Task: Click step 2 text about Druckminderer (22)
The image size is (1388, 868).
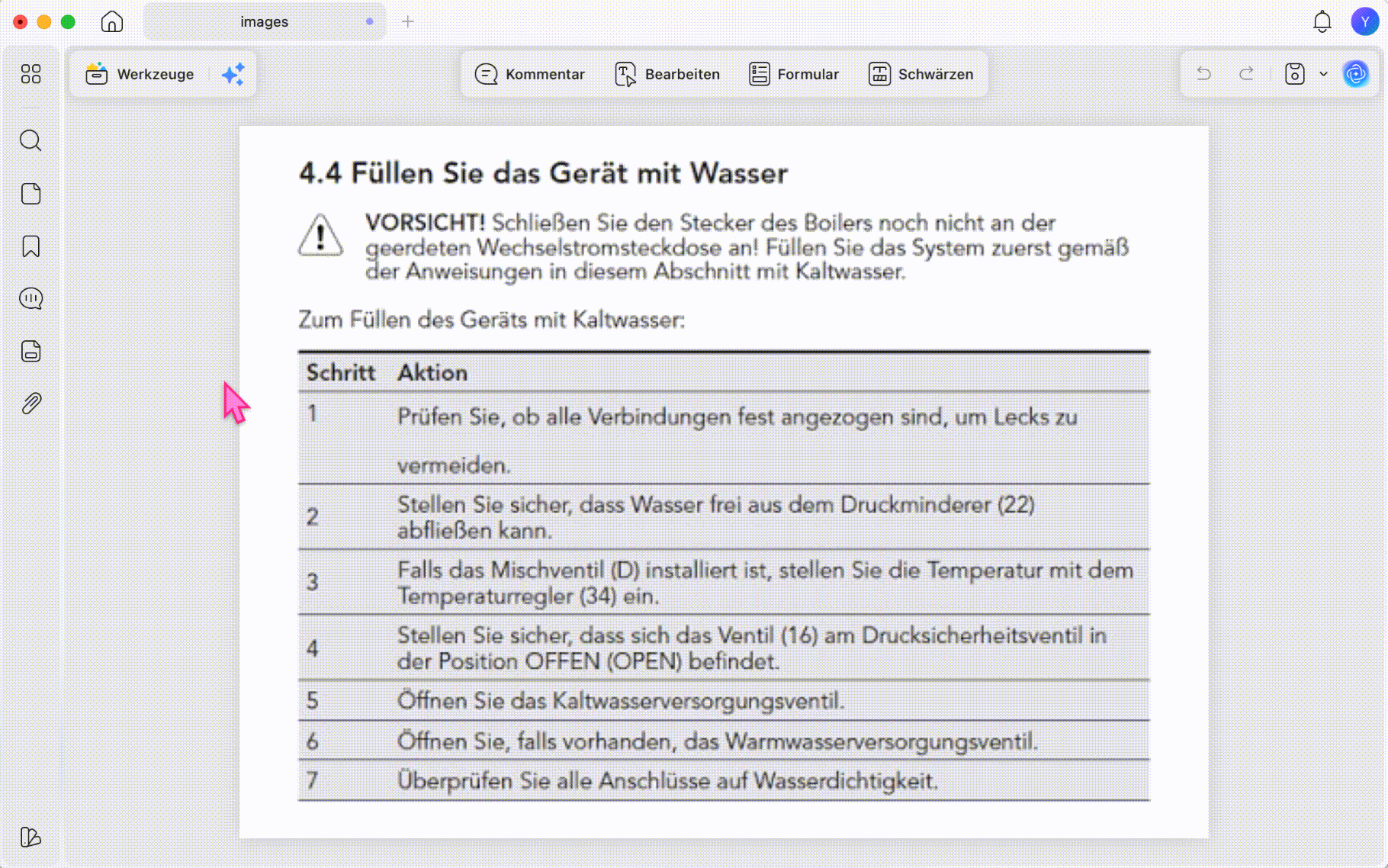Action: [716, 517]
